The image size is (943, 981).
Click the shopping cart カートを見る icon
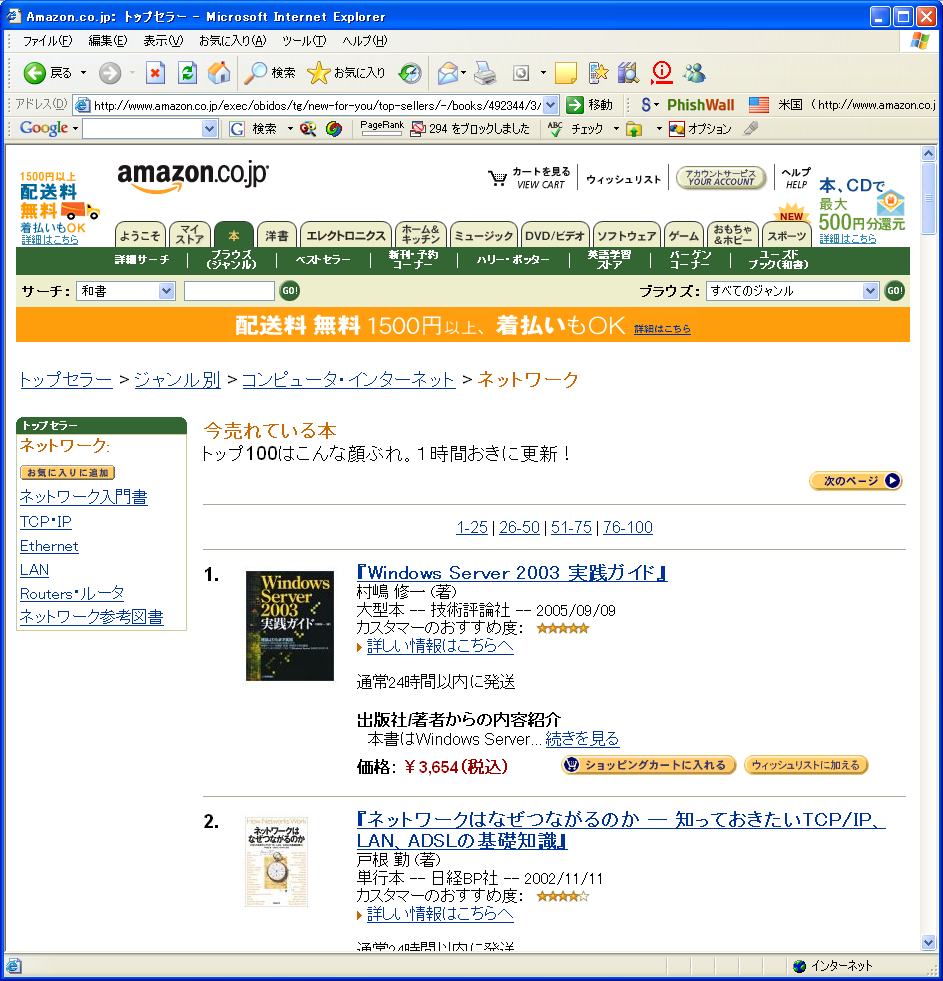(x=497, y=178)
